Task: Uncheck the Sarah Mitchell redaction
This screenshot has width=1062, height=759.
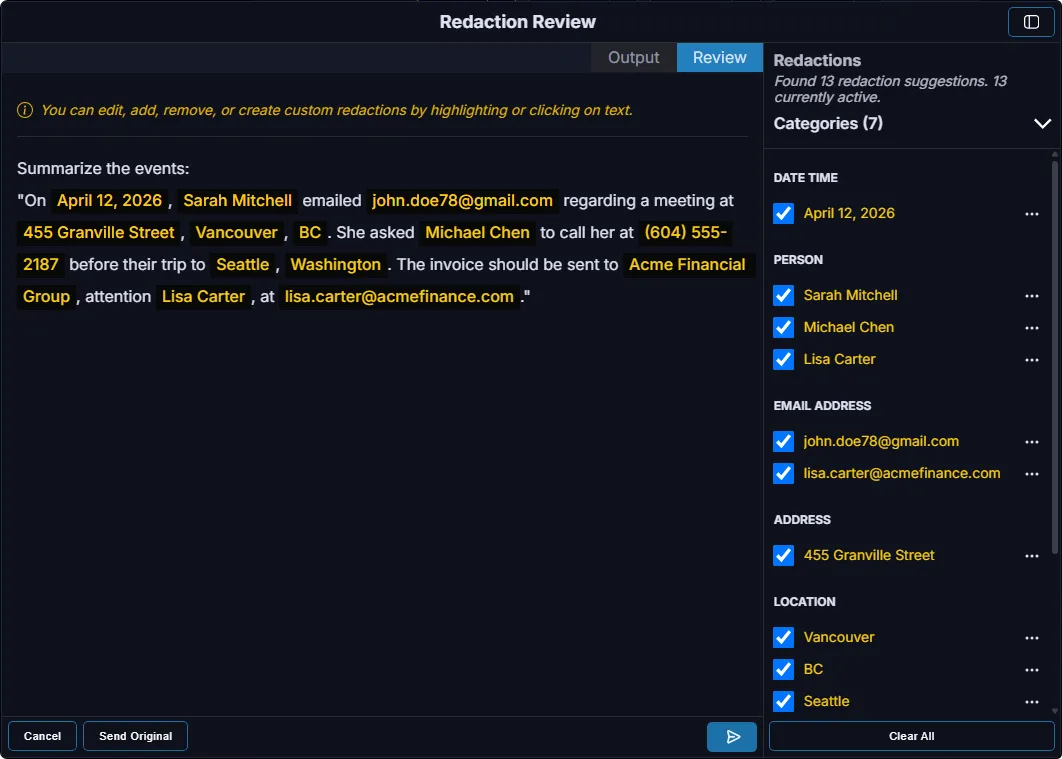Action: tap(784, 295)
